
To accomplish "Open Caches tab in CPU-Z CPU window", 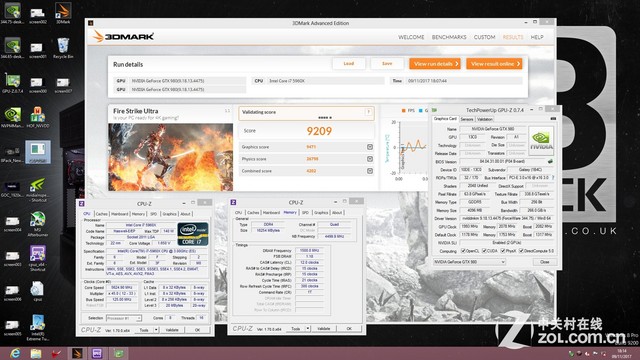I will pos(101,214).
